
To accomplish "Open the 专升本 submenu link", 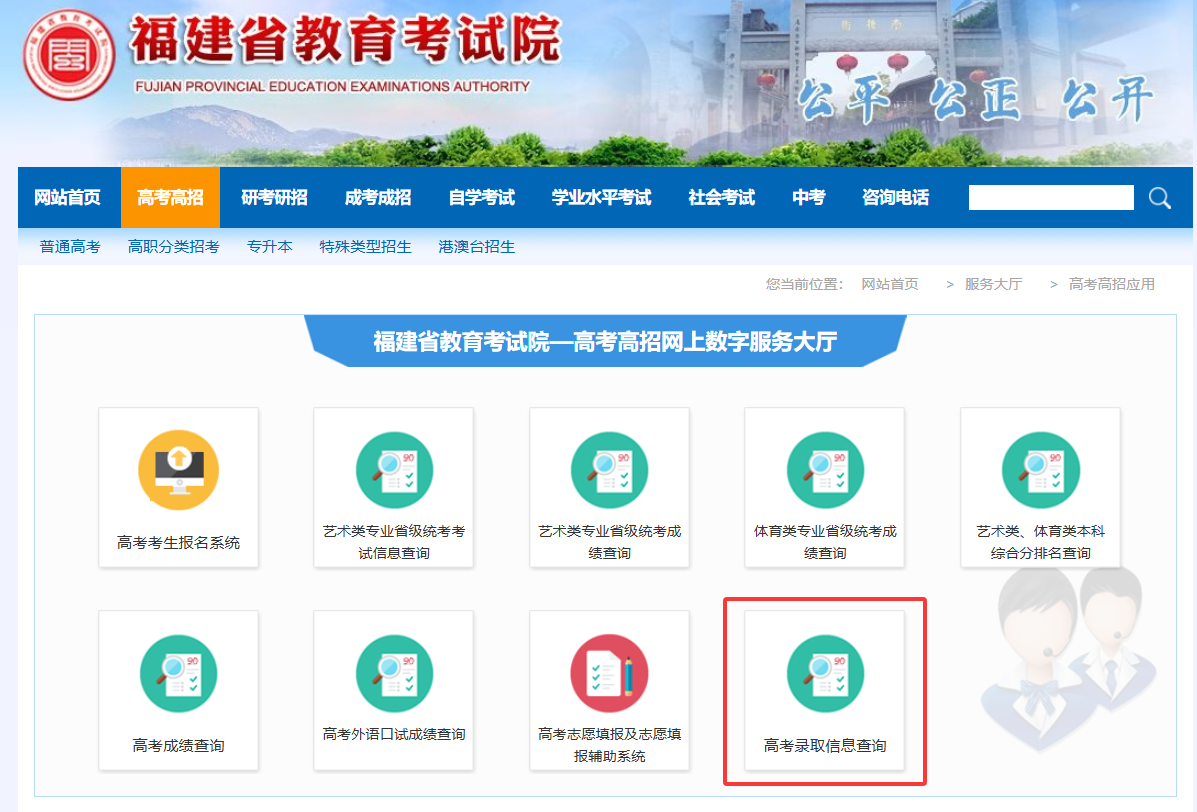I will [269, 246].
